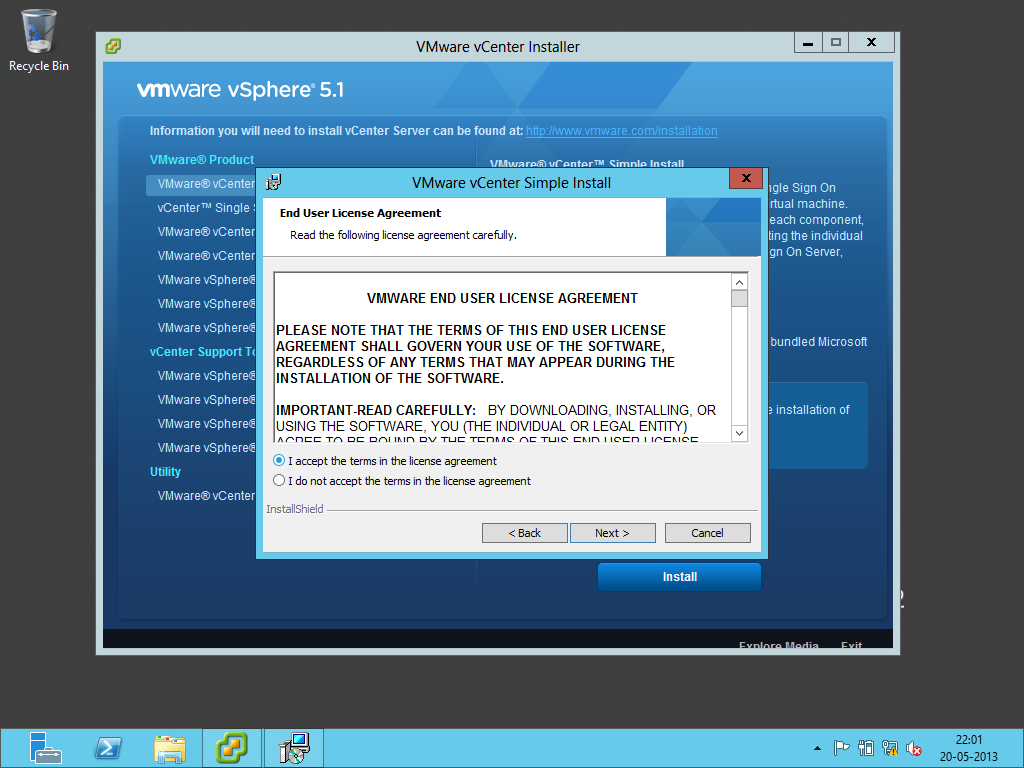The height and width of the screenshot is (768, 1024).
Task: Click the VMware END USER LICENSE AGREEMENT heading
Action: coord(502,298)
